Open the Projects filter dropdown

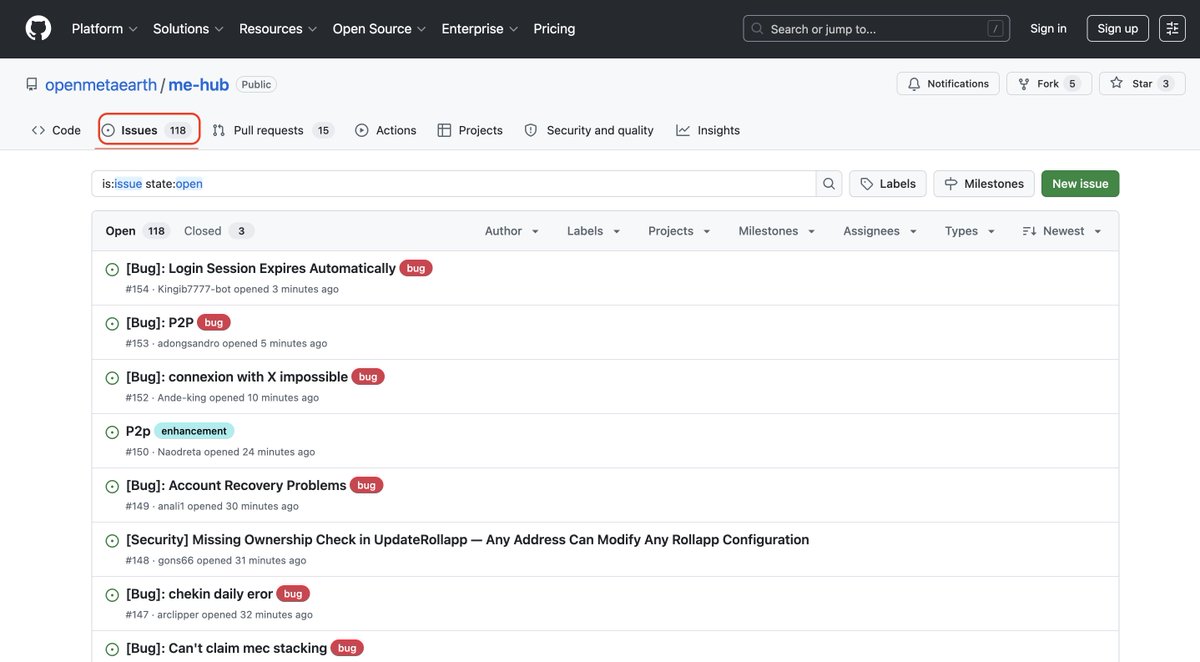click(680, 231)
